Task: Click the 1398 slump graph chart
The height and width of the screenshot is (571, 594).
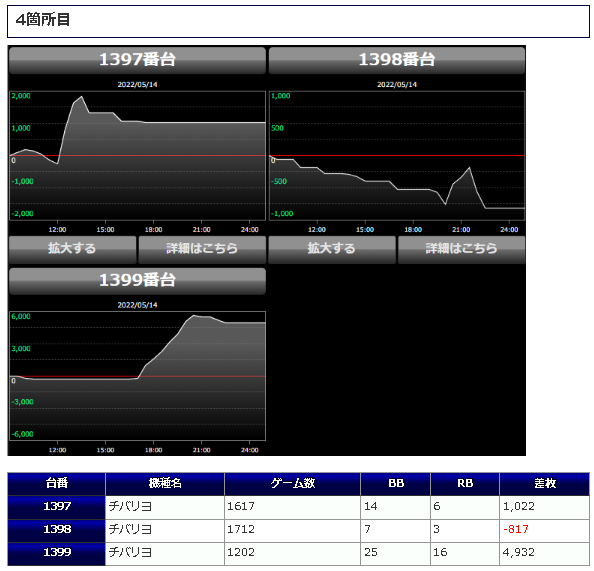Action: pyautogui.click(x=397, y=155)
